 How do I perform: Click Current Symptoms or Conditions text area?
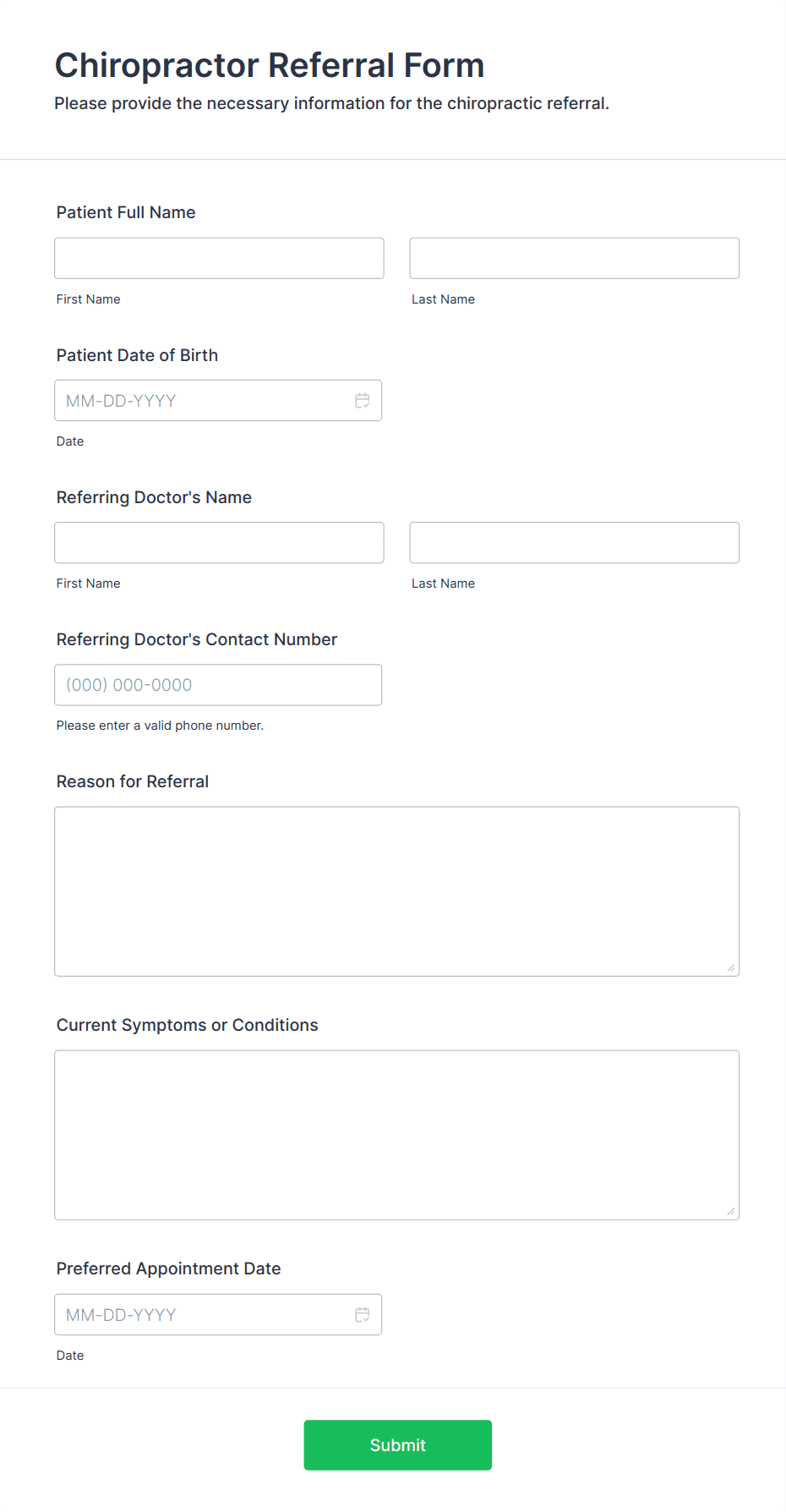coord(397,1135)
